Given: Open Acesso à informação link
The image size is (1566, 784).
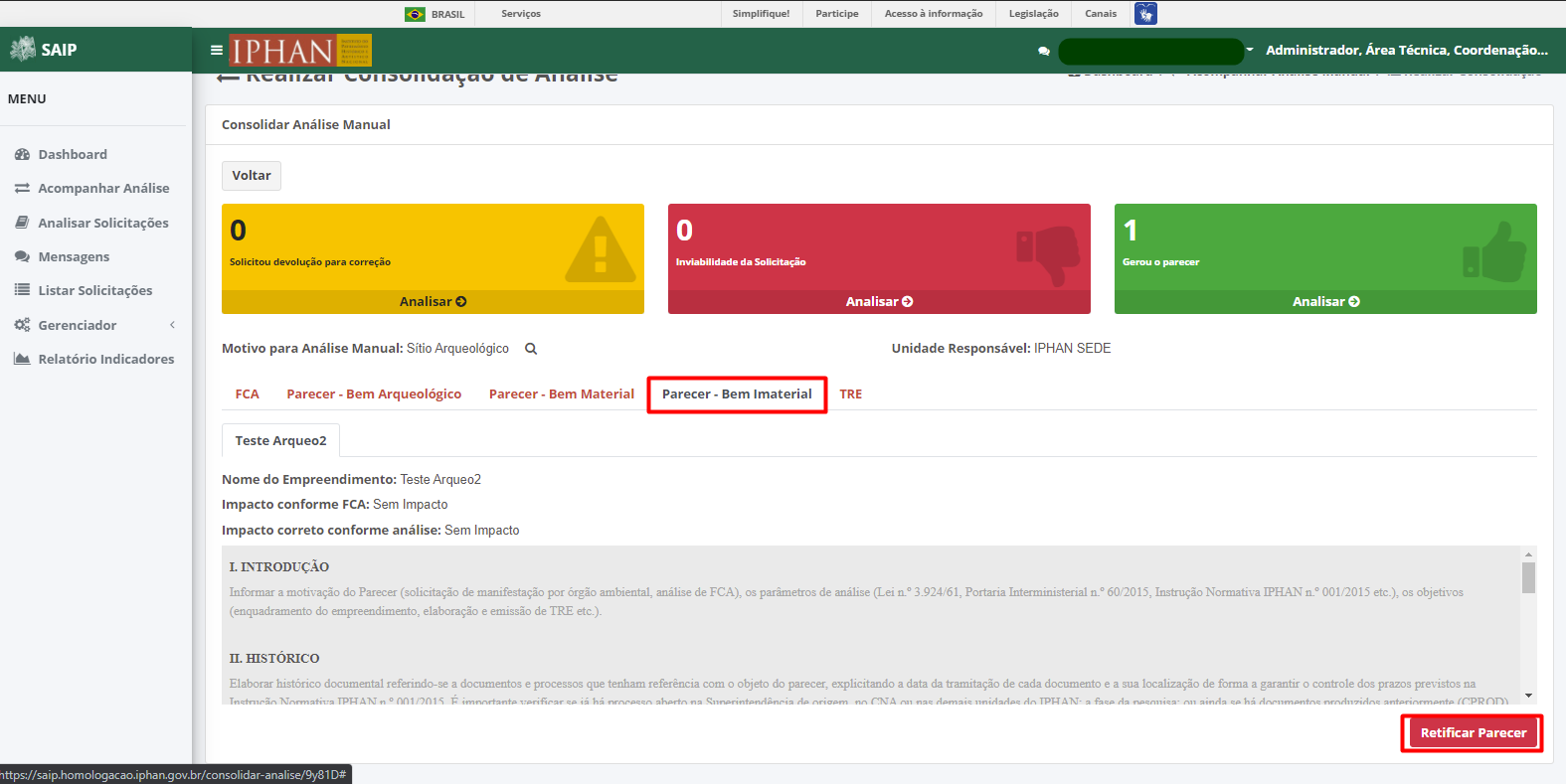Looking at the screenshot, I should coord(934,14).
